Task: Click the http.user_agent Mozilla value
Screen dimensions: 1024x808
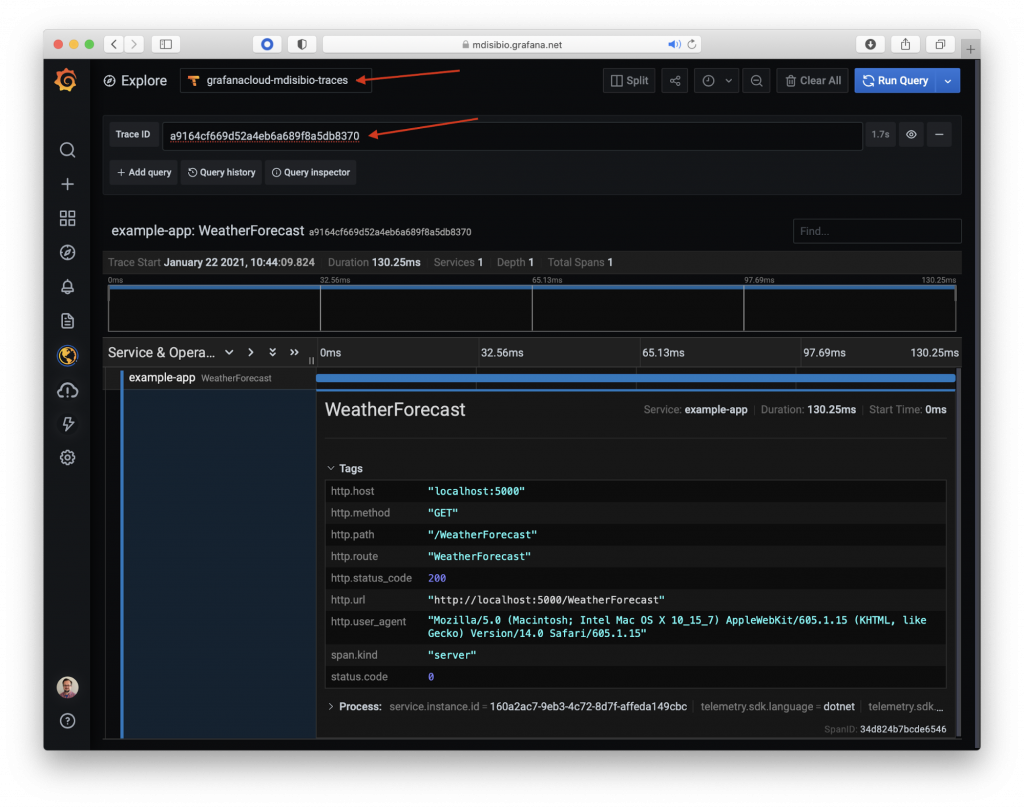Action: (677, 626)
